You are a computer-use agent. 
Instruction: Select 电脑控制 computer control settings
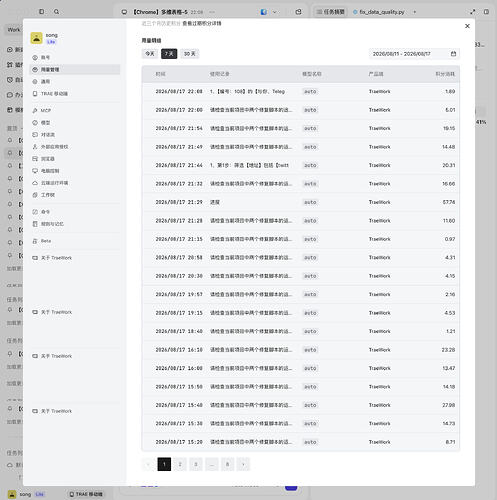coord(75,171)
